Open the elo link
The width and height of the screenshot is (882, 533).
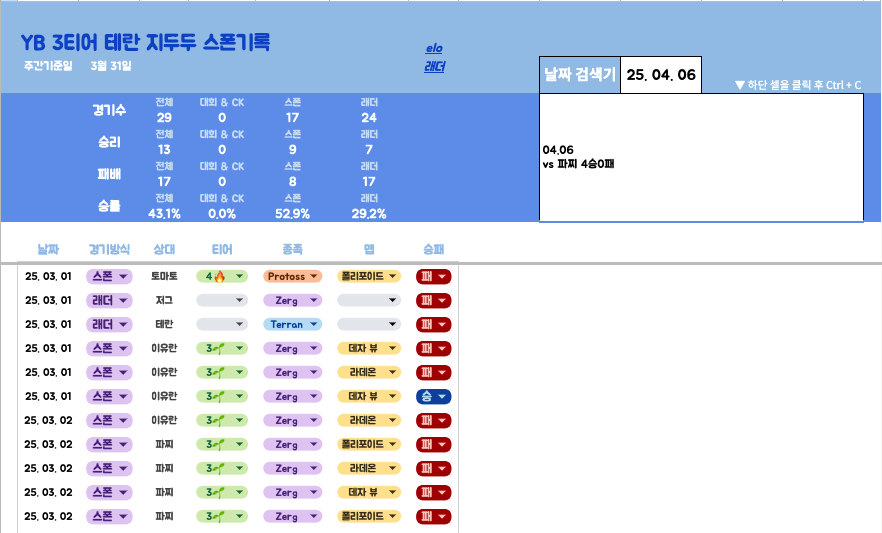coord(434,48)
